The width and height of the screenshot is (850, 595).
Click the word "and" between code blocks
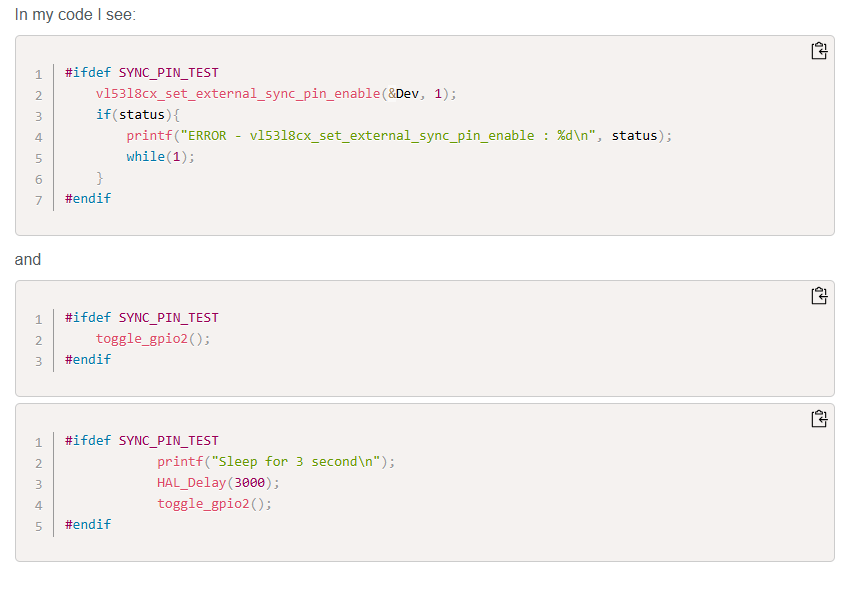(x=28, y=260)
